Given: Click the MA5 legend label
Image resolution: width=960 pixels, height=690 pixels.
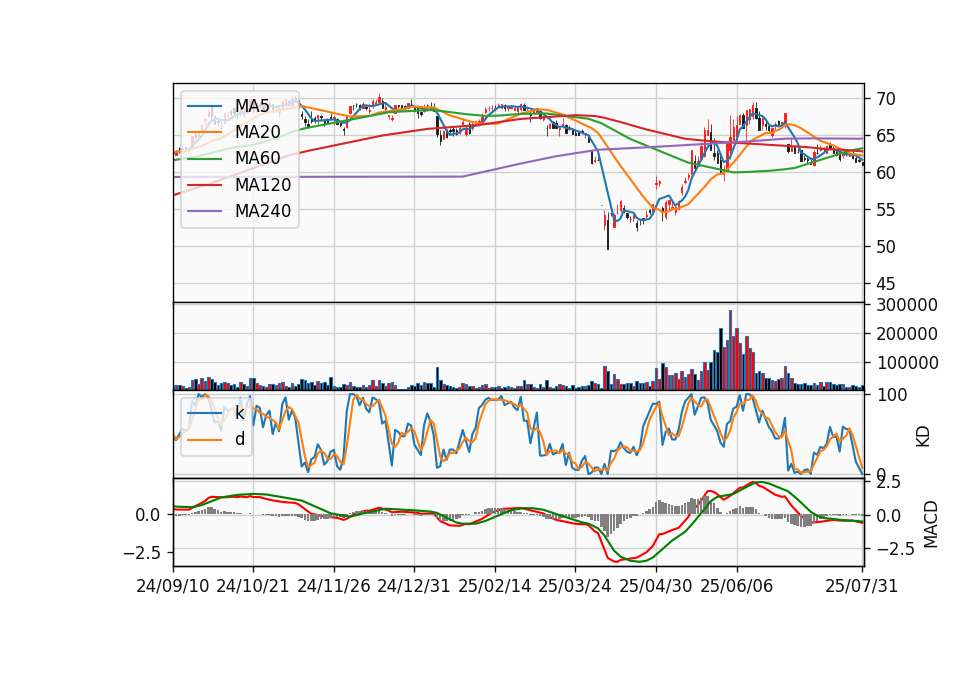Looking at the screenshot, I should click(252, 105).
